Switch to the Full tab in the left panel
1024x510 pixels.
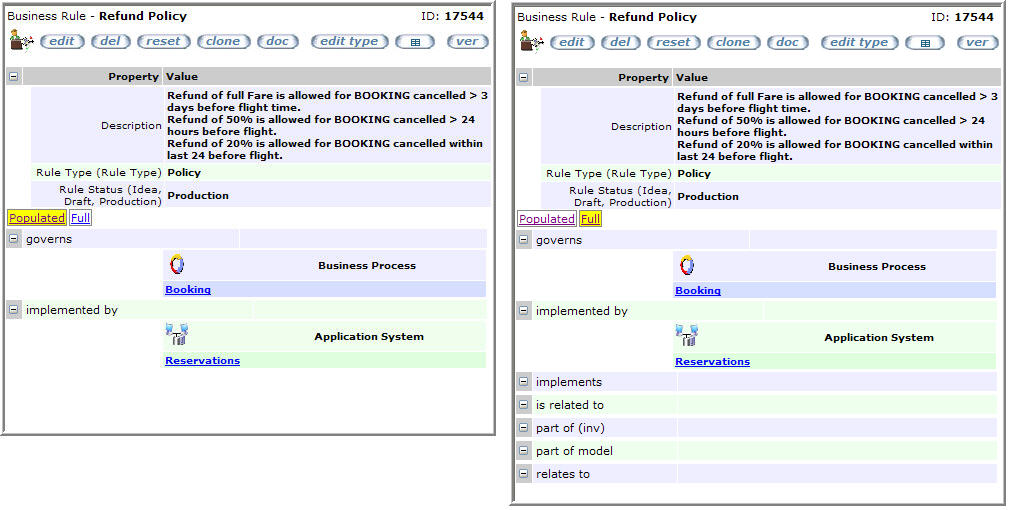coord(80,218)
